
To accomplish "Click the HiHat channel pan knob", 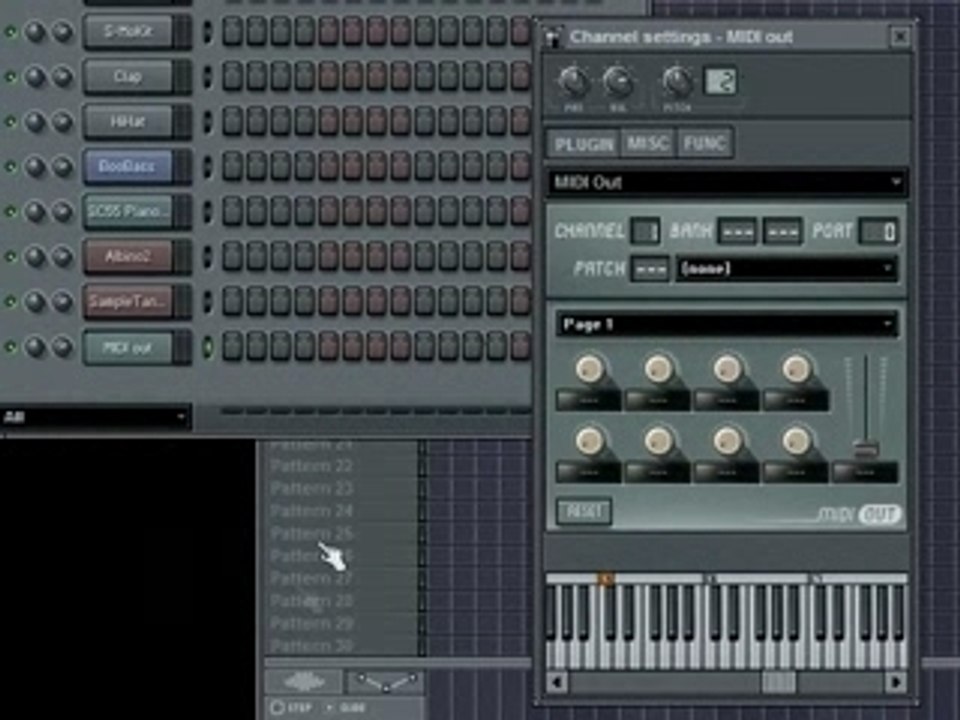I will point(36,121).
